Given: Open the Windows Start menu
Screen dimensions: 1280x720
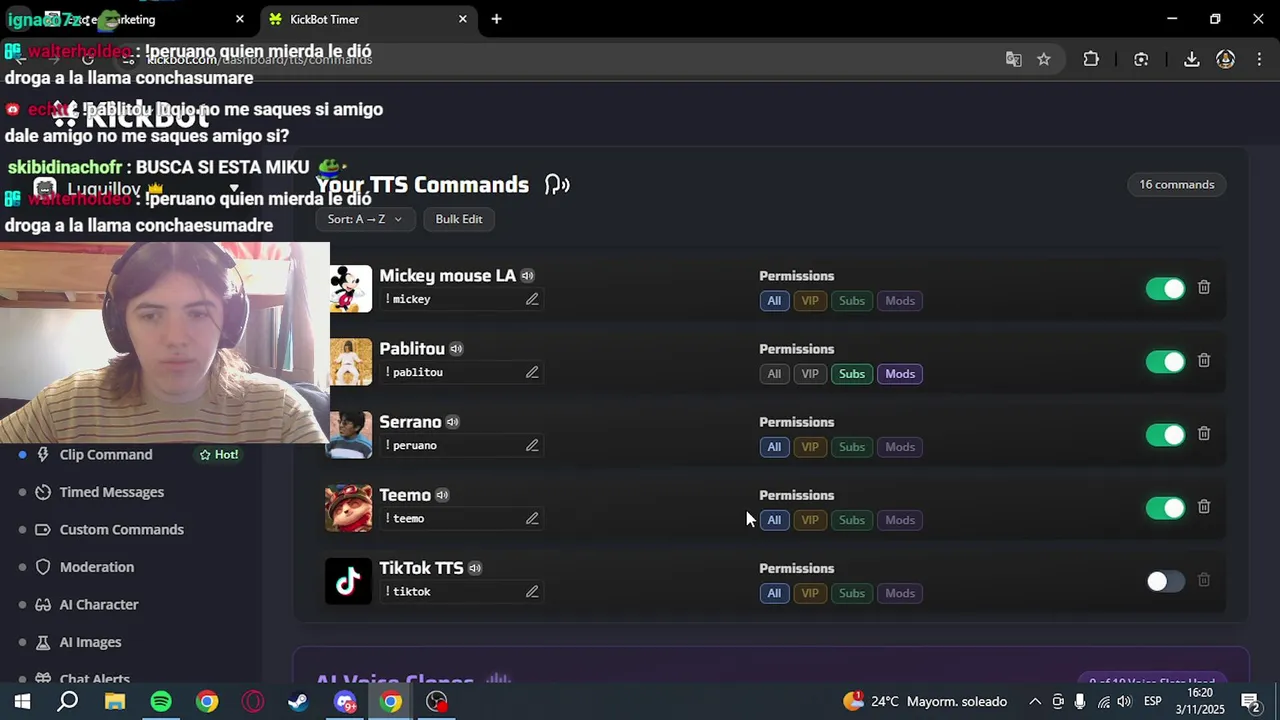Looking at the screenshot, I should click(x=22, y=701).
